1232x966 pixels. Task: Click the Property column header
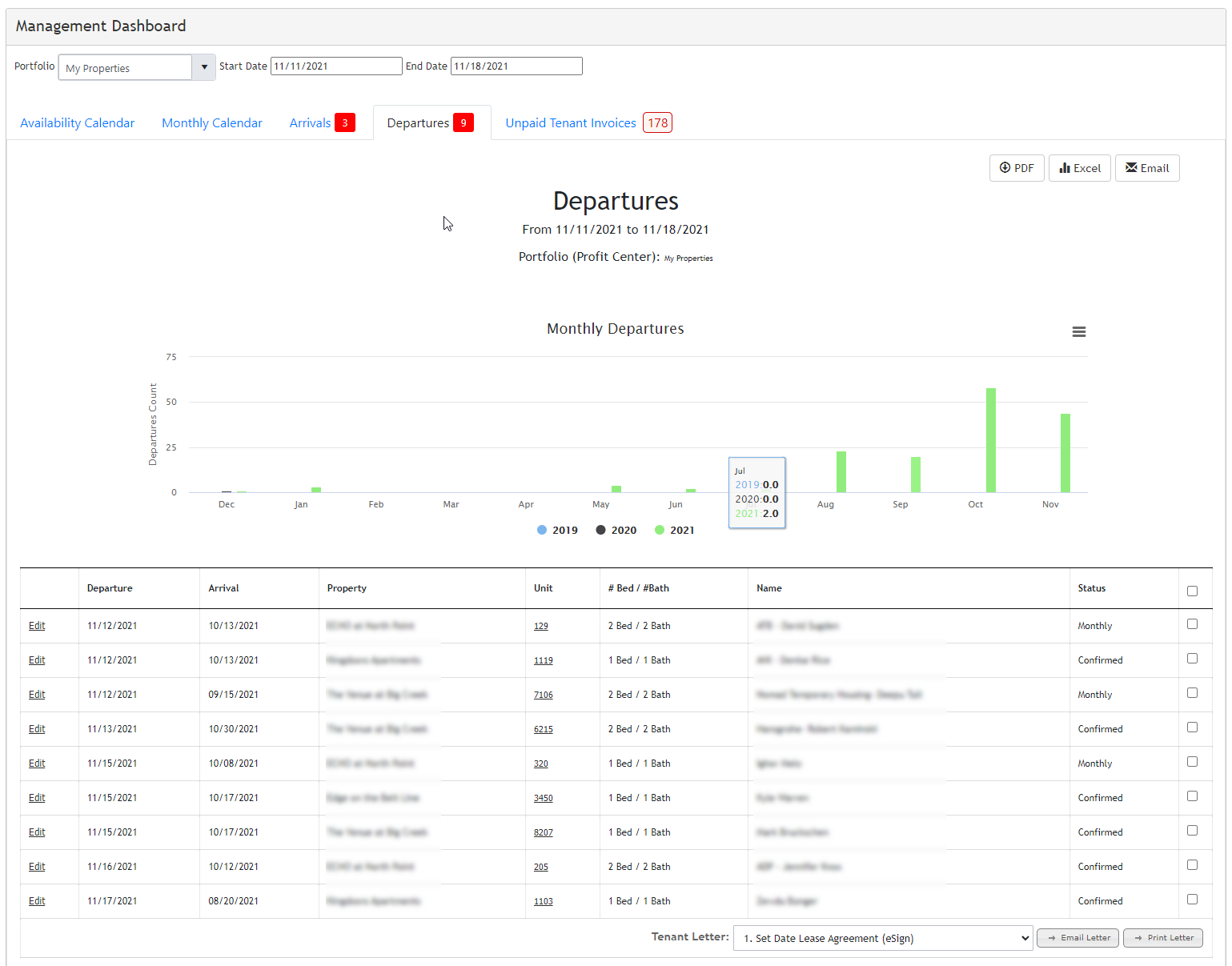347,588
